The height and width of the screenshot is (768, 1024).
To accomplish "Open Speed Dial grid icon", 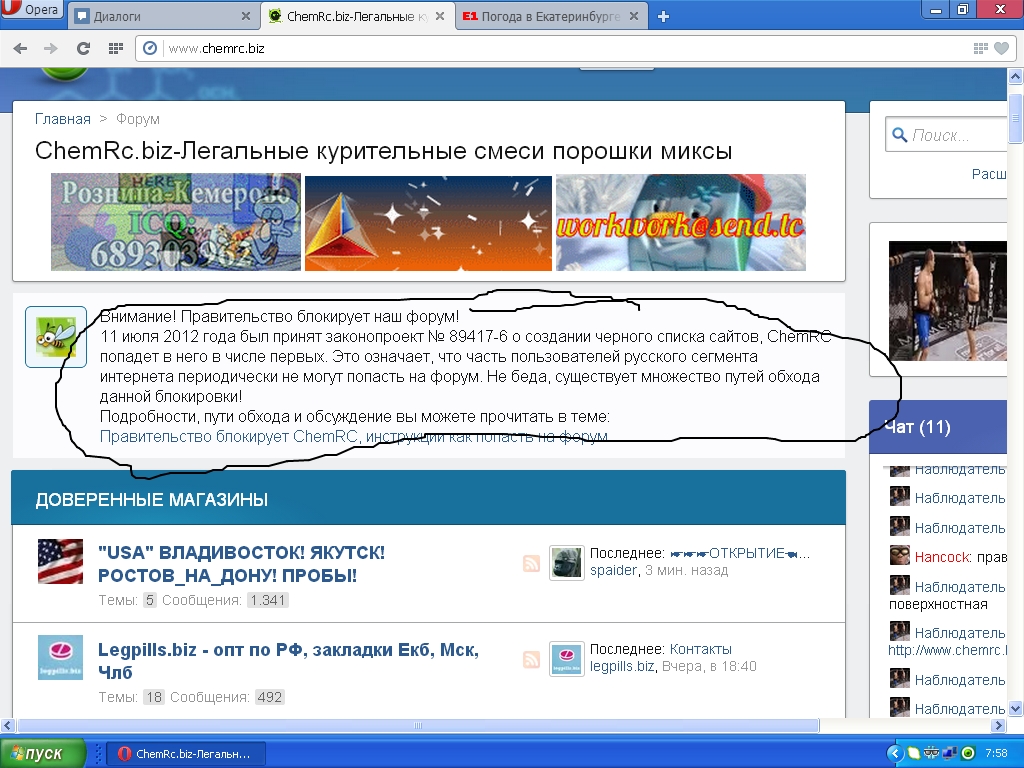I will click(116, 48).
